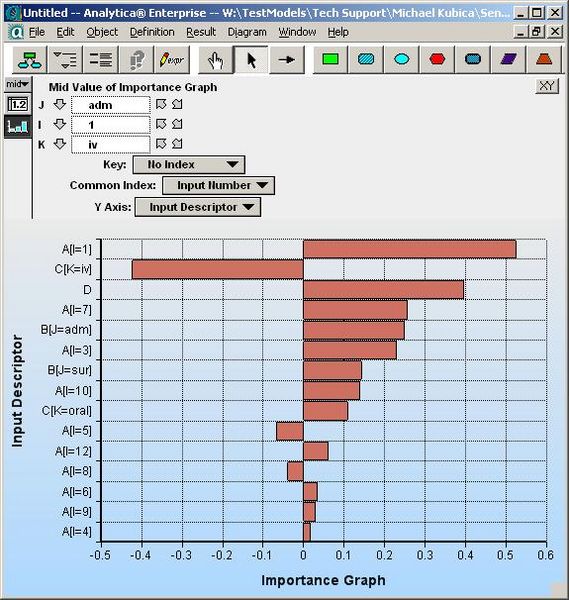
Task: Open the K index down-arrow menu
Action: 60,144
